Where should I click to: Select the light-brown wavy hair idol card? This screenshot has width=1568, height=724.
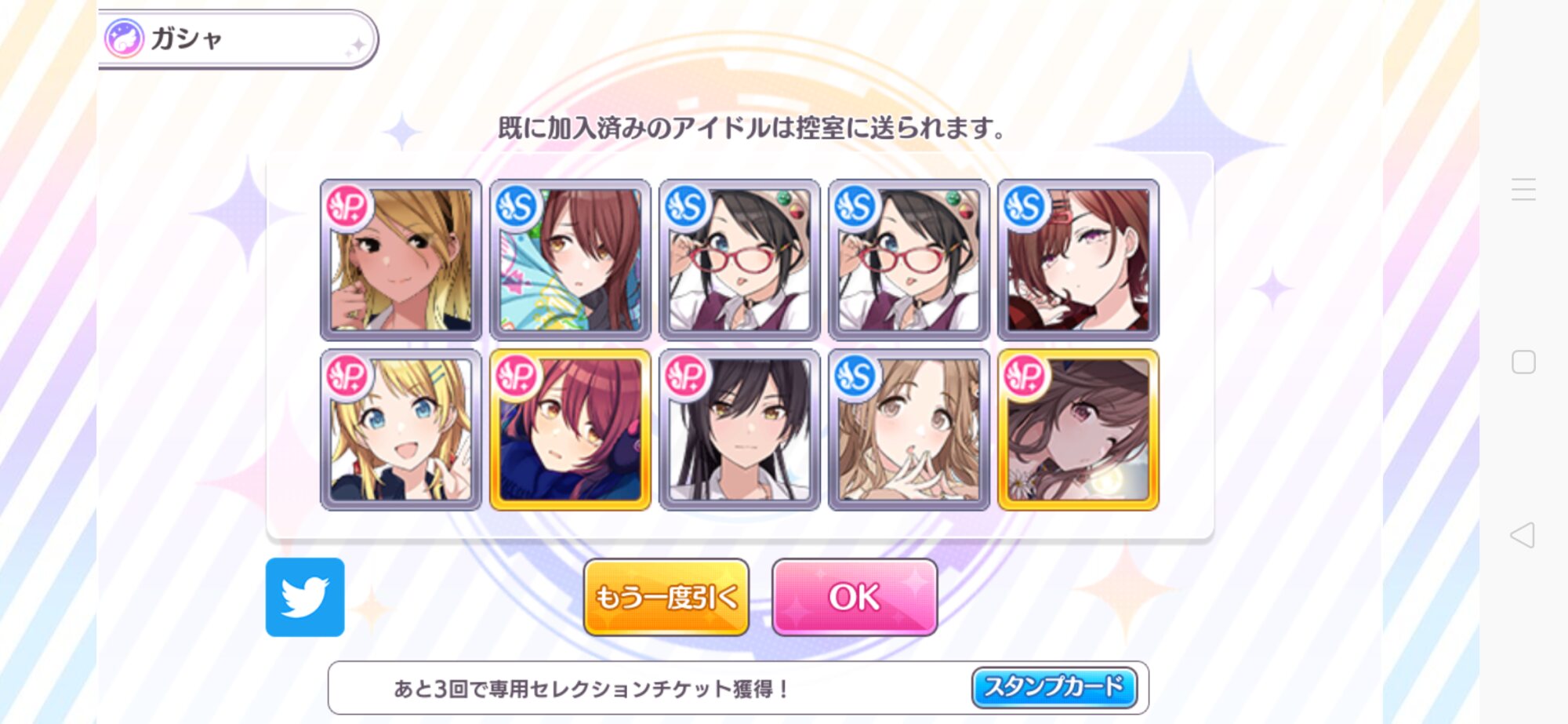[x=909, y=430]
